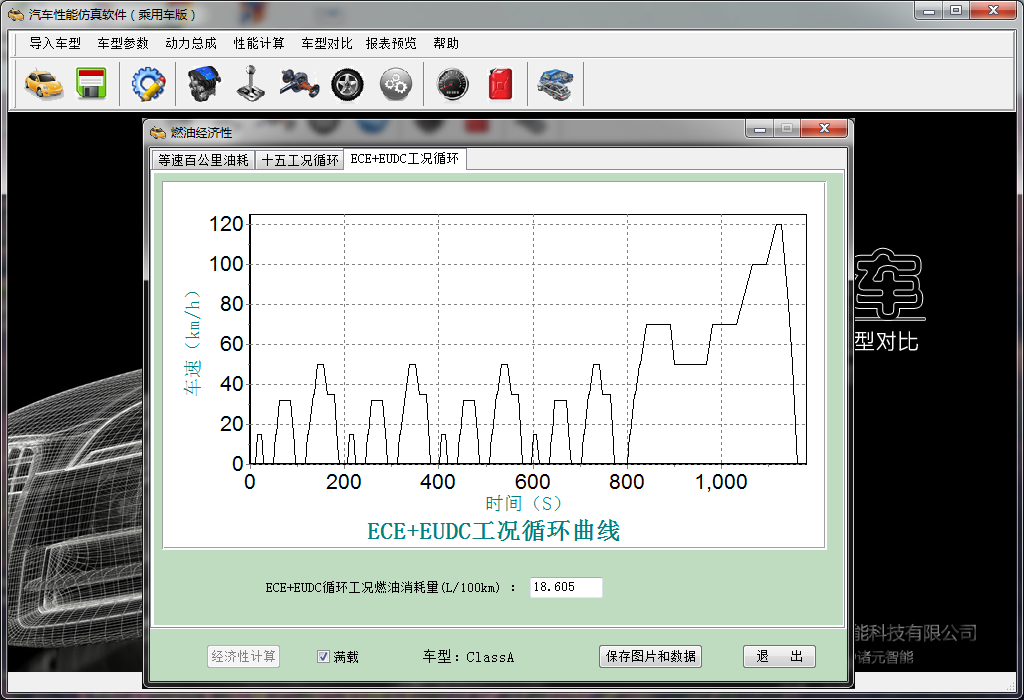Click the fuel economy dialog title icon
The image size is (1024, 700).
coord(157,133)
